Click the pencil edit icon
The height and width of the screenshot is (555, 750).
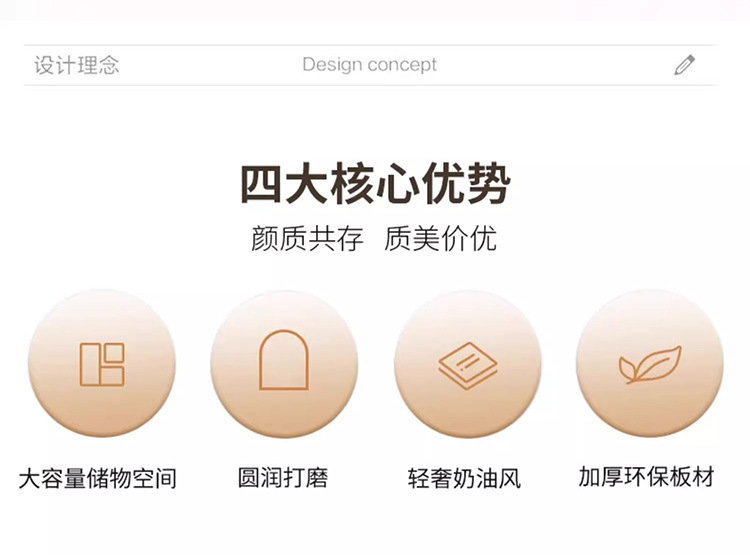(684, 65)
